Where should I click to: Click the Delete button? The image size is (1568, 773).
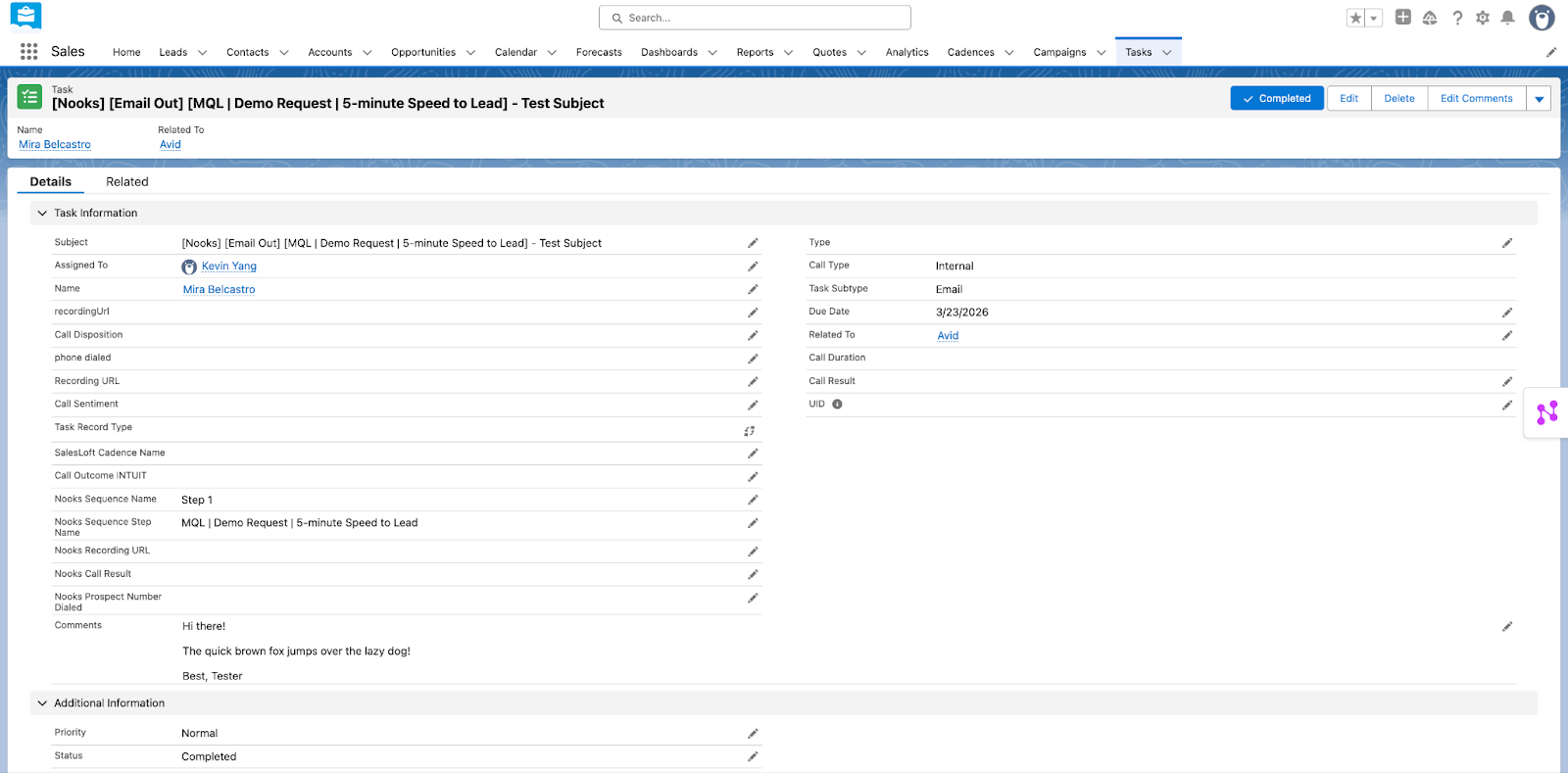pos(1399,99)
